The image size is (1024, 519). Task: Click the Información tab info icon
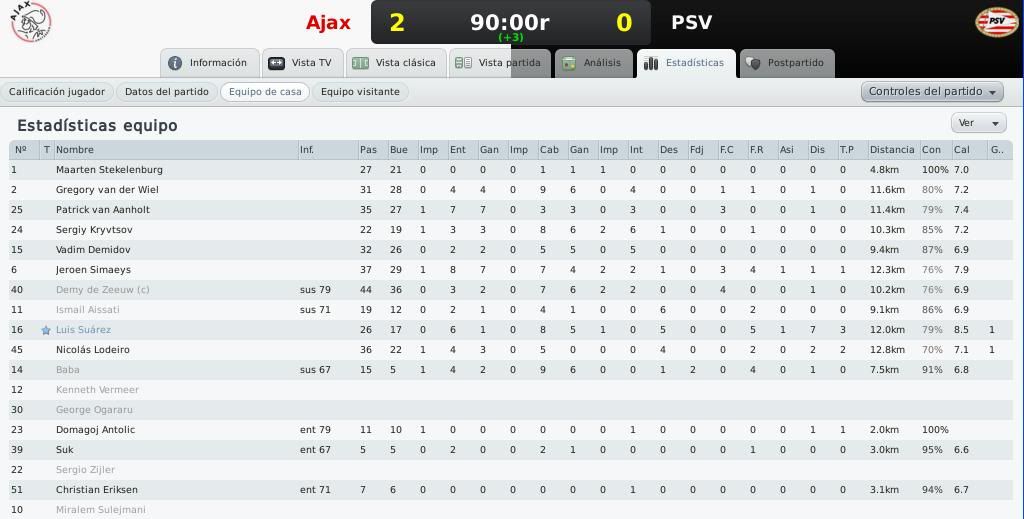(x=175, y=63)
